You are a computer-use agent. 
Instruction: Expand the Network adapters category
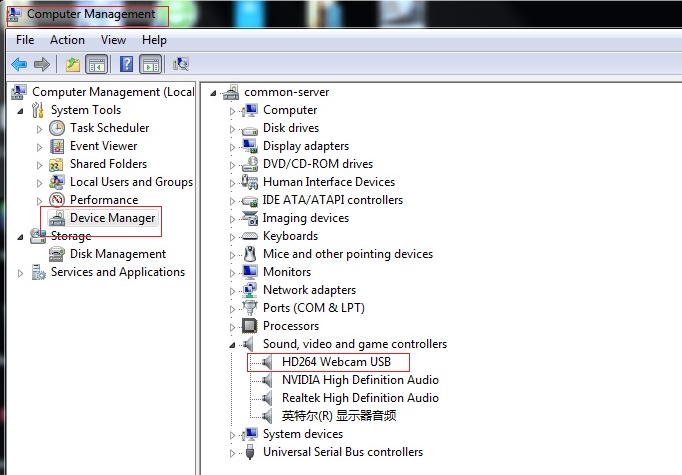click(x=232, y=291)
